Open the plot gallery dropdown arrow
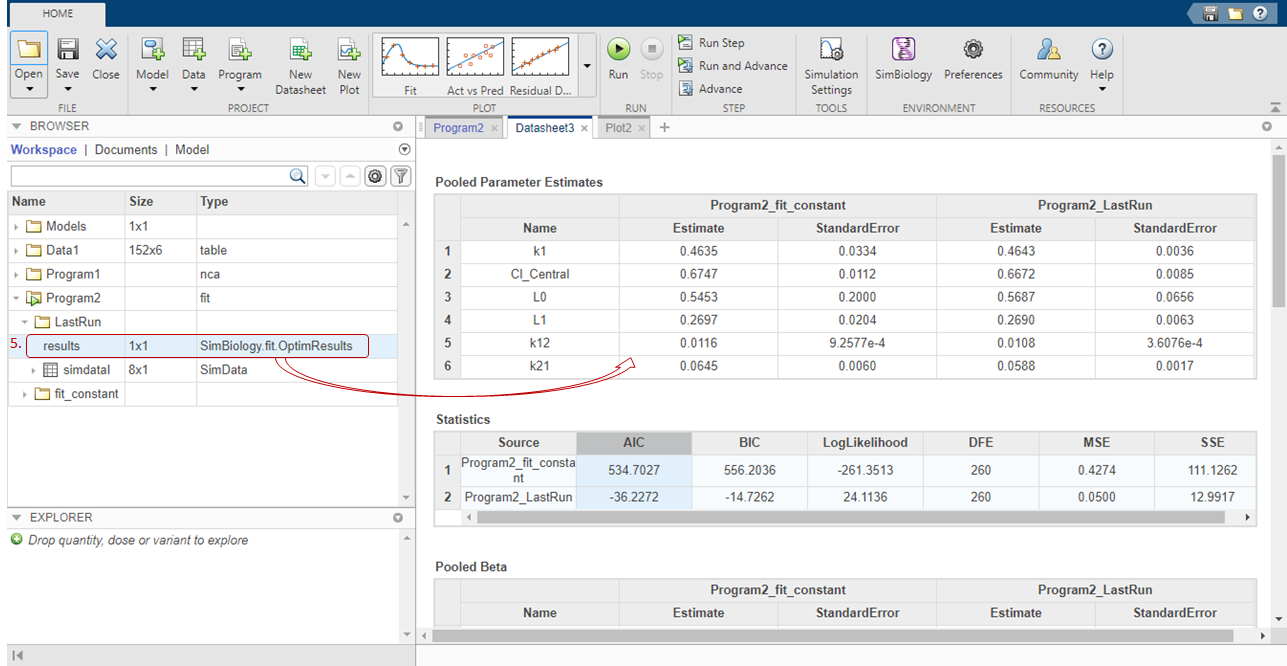 [x=586, y=66]
